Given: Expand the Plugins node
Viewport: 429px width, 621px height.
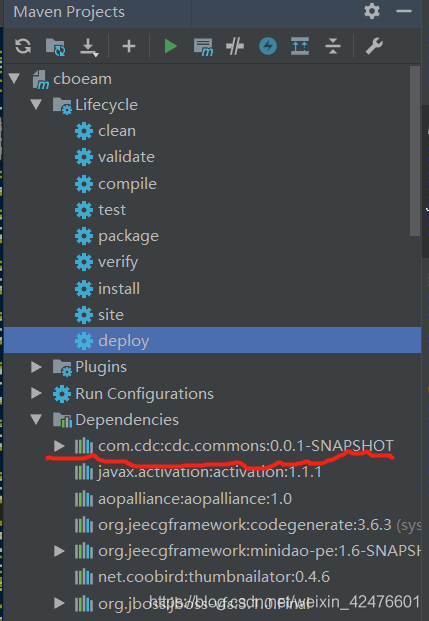Looking at the screenshot, I should 36,367.
